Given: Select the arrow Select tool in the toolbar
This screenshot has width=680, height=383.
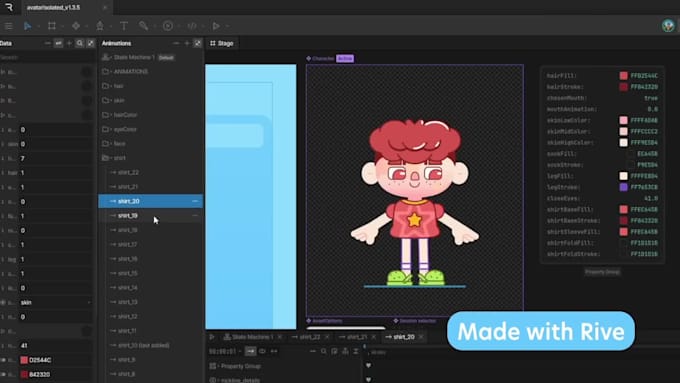Looking at the screenshot, I should (x=27, y=26).
